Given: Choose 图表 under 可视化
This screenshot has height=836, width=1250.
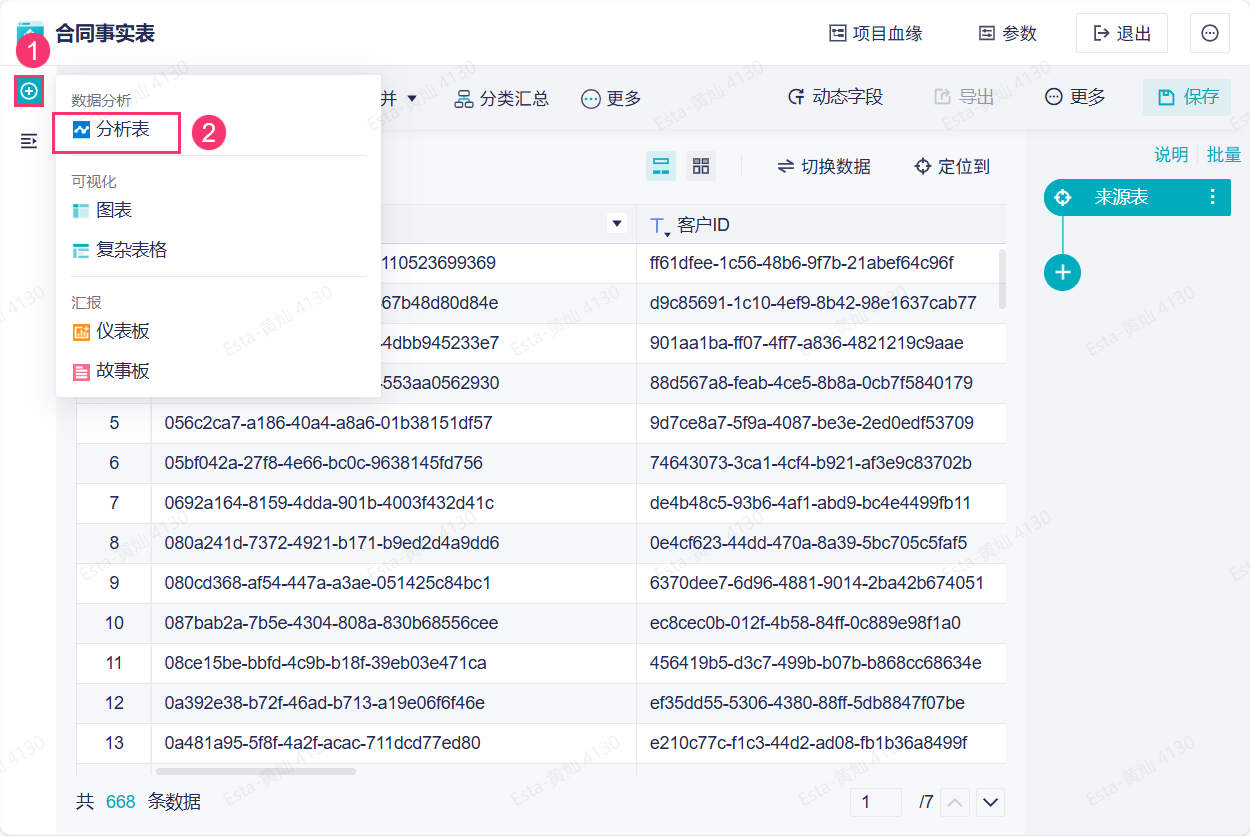Looking at the screenshot, I should 102,210.
